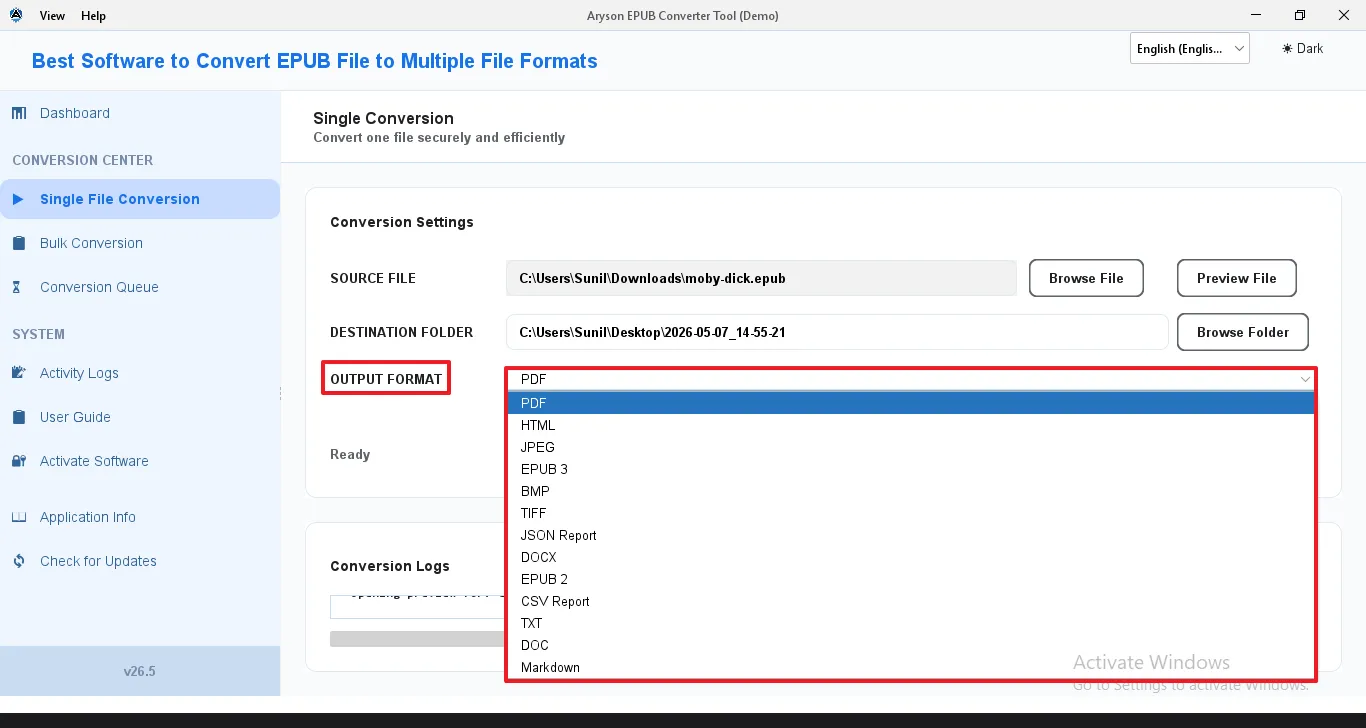Pick BMP from the format list
The width and height of the screenshot is (1366, 728).
(911, 491)
